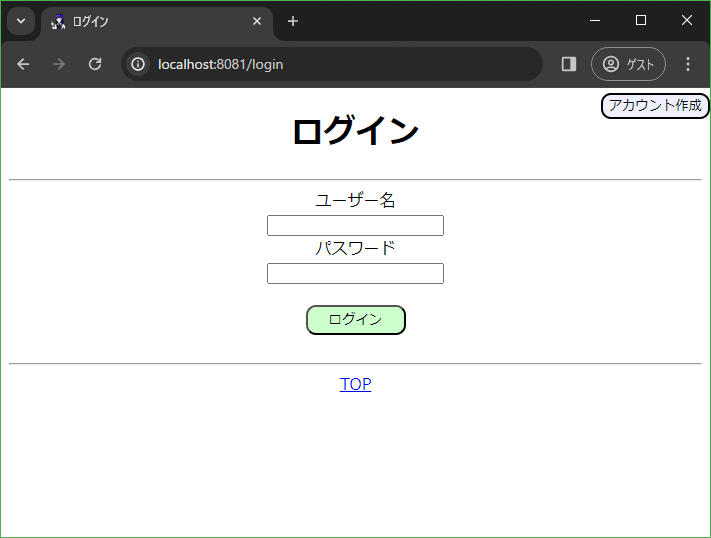
Task: Reload the login page
Action: point(95,64)
